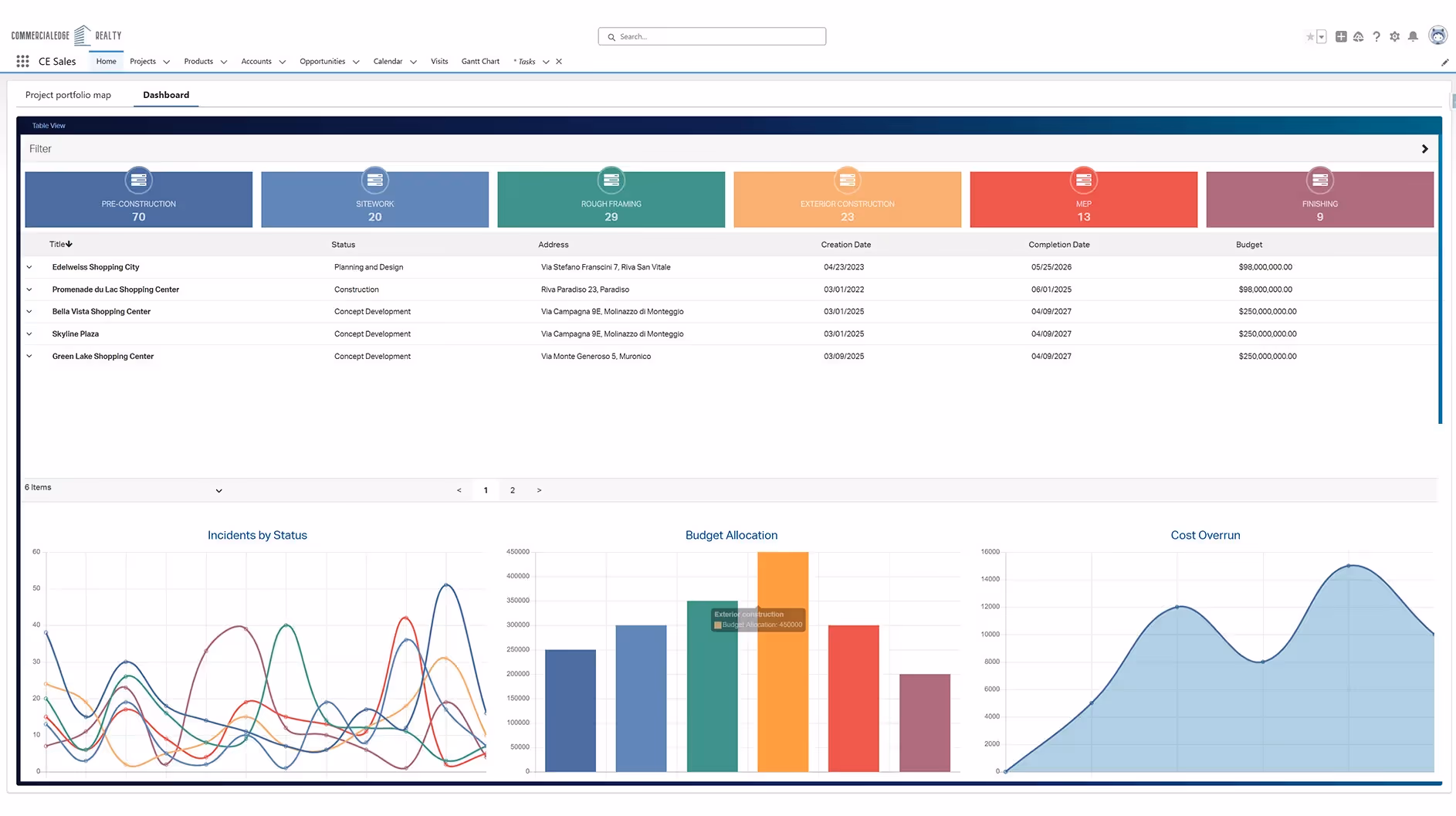Image resolution: width=1456 pixels, height=816 pixels.
Task: Expand the Skyline Plaza row
Action: point(29,334)
